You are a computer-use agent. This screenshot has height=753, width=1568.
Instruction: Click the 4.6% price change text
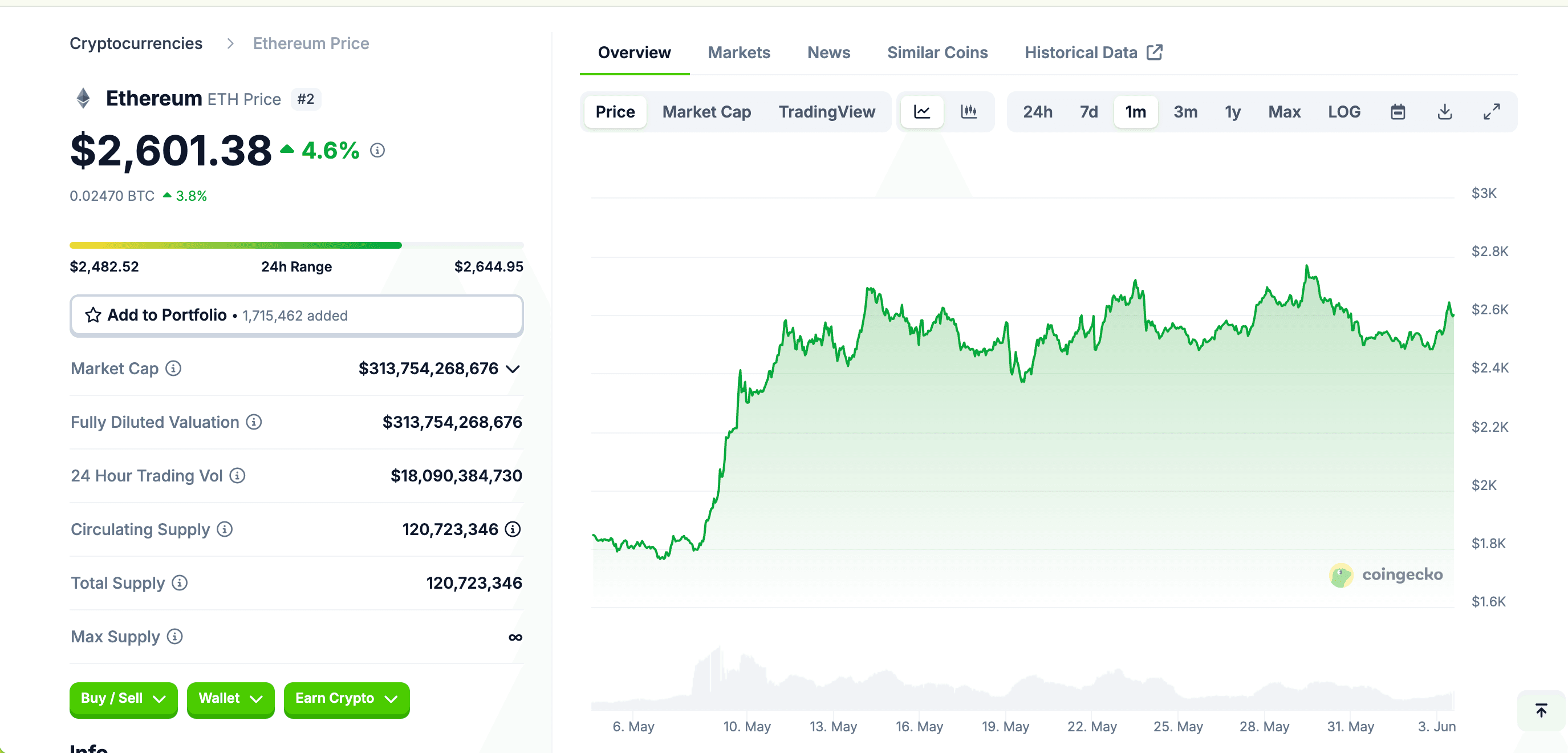click(x=331, y=150)
